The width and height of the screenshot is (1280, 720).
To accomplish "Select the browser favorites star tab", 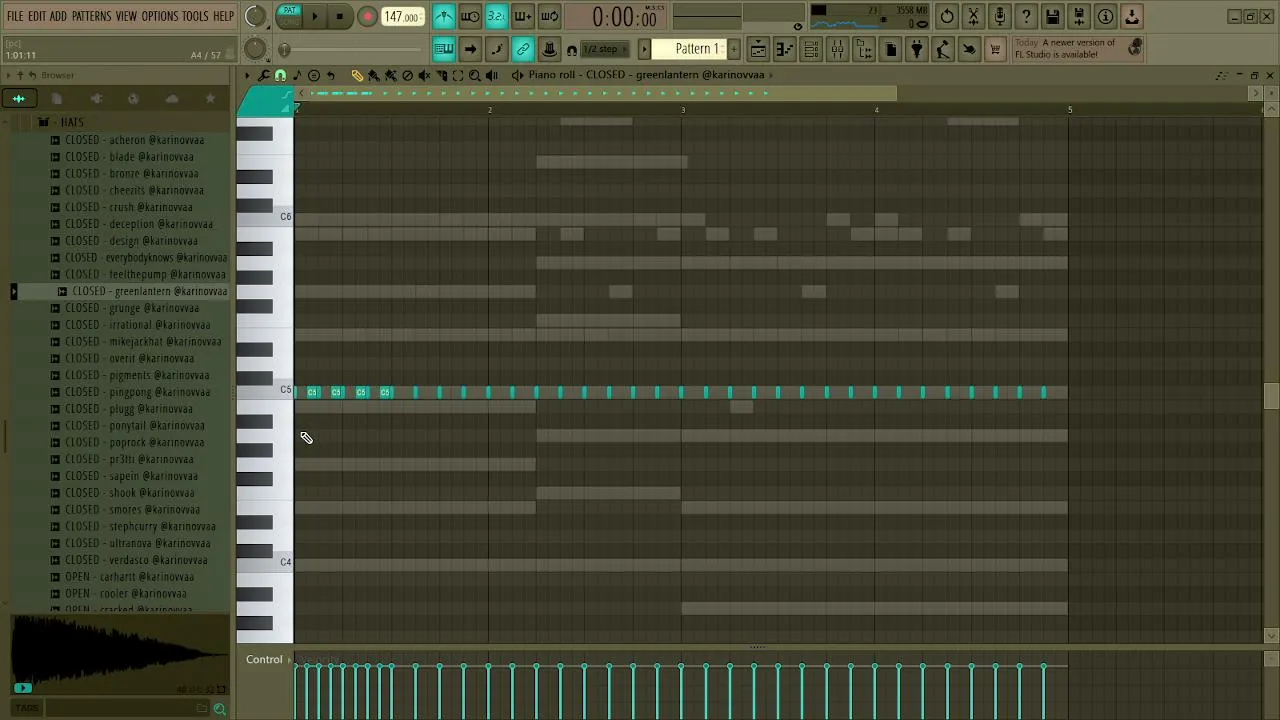I will 210,98.
